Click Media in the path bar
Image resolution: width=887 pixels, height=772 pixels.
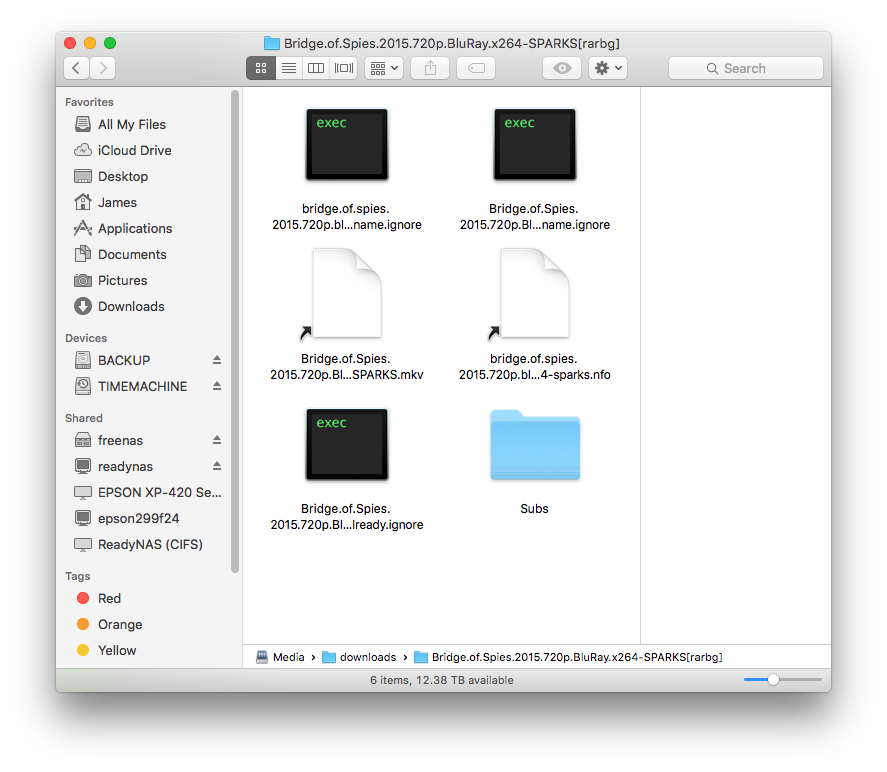click(281, 657)
